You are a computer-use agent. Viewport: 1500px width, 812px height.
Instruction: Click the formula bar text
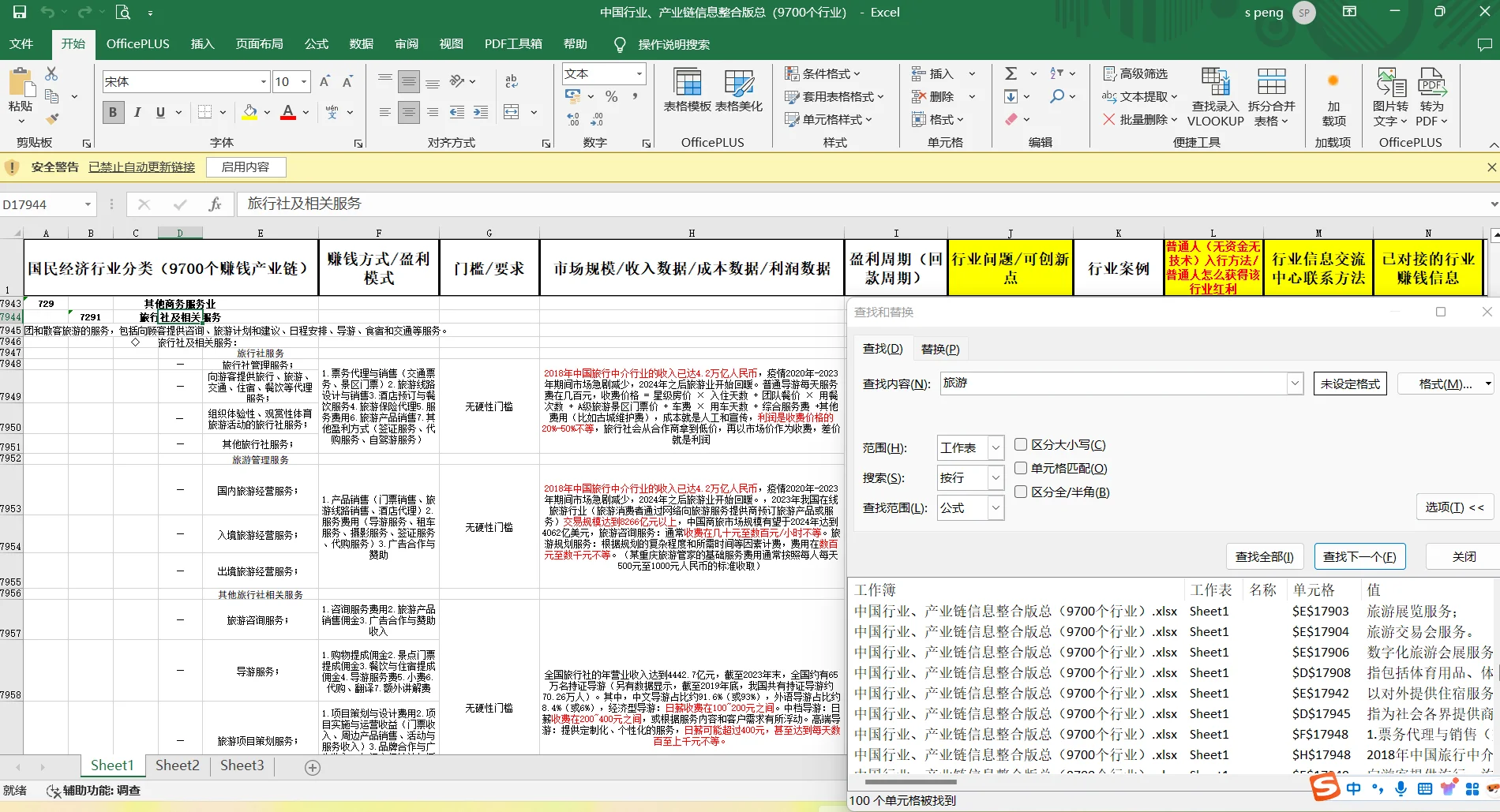tap(305, 204)
